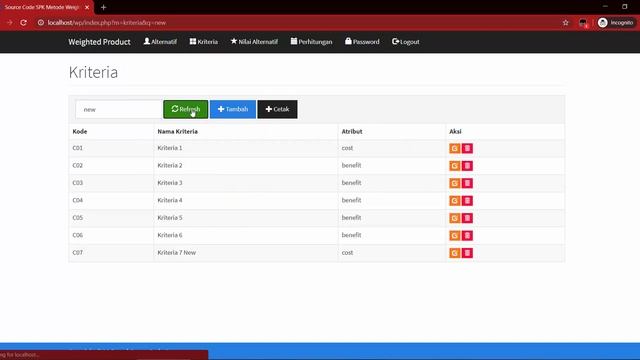The height and width of the screenshot is (360, 640).
Task: Go to Nilai Alternatif page
Action: point(254,42)
